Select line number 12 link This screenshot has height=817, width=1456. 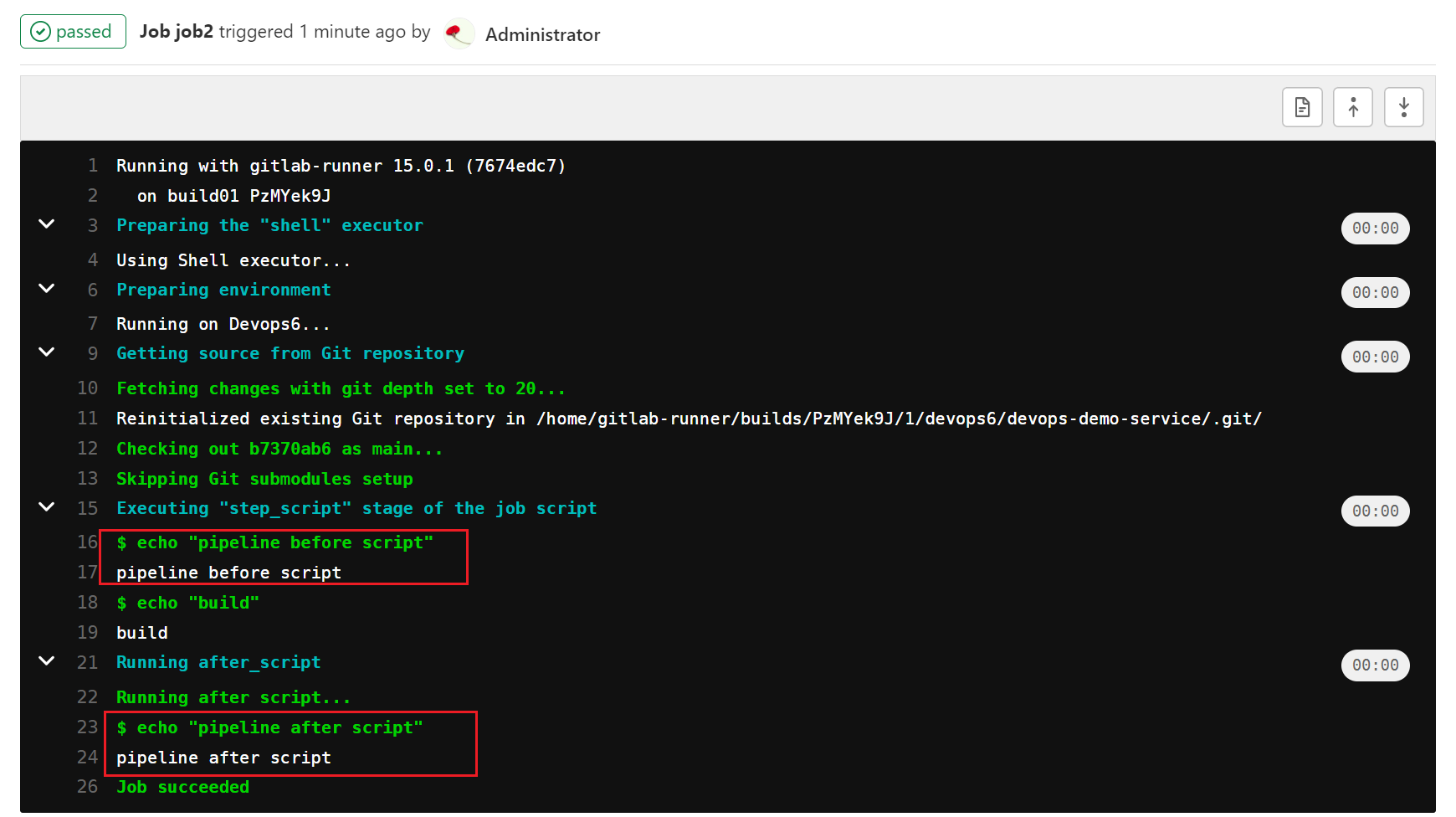click(x=88, y=449)
